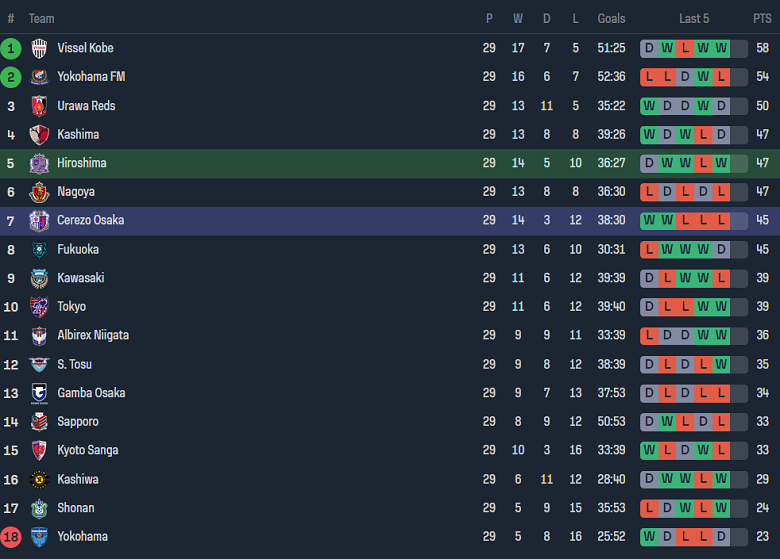The height and width of the screenshot is (559, 780).
Task: Select the Albirex Niigata team name
Action: tap(92, 335)
